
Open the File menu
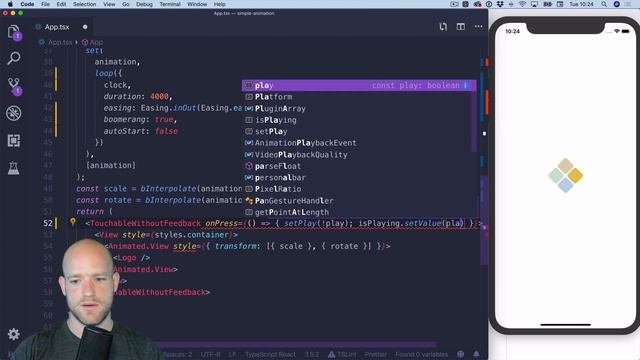tap(45, 4)
